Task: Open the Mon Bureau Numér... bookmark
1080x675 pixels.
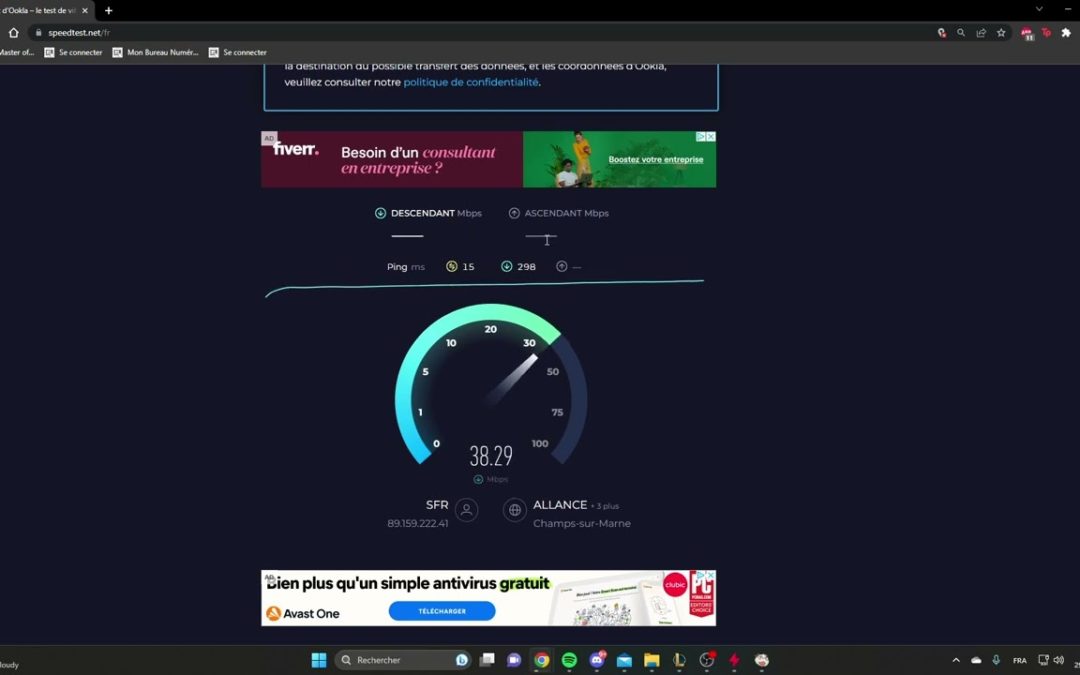Action: (x=156, y=52)
